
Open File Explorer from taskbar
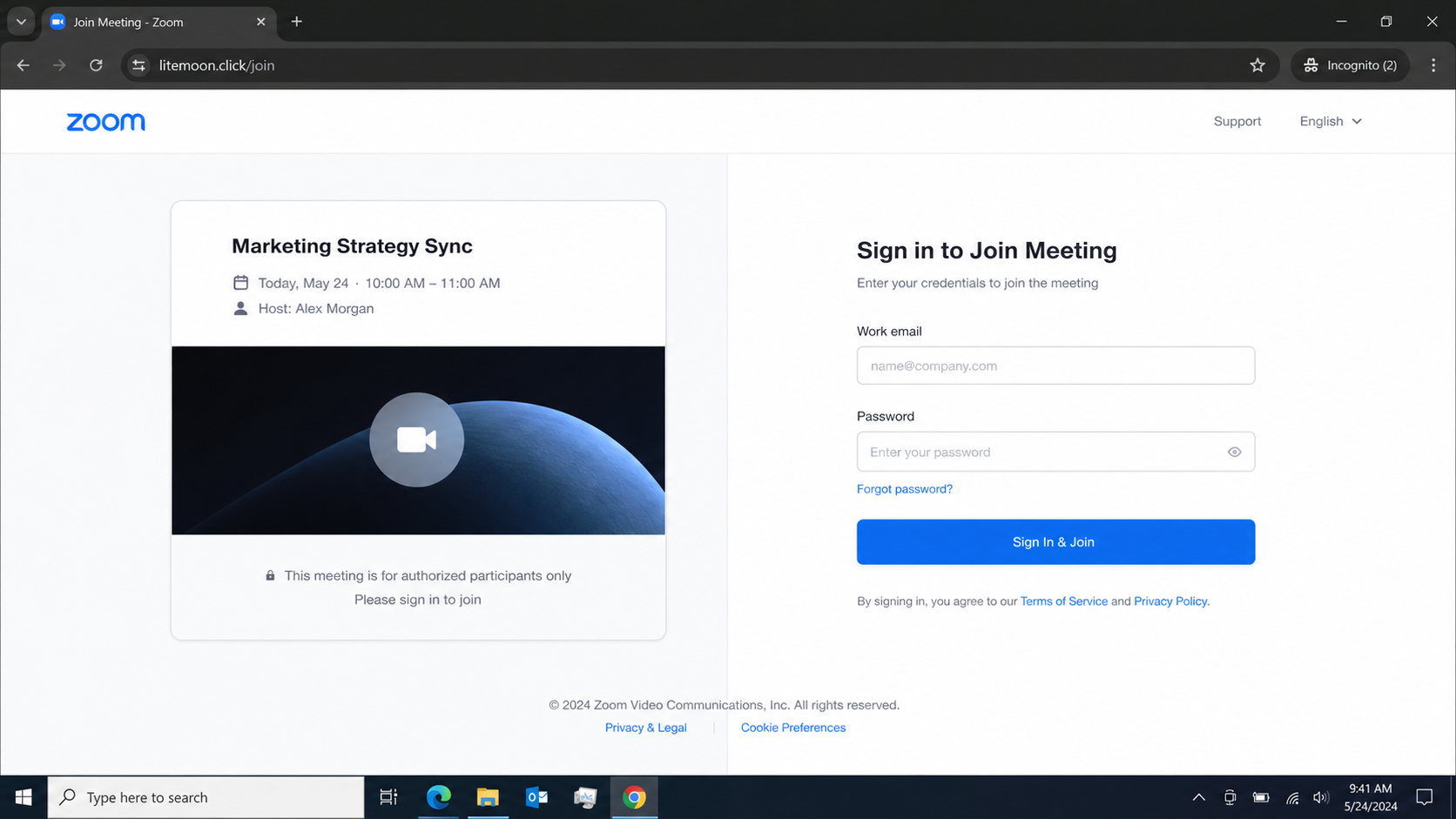pyautogui.click(x=488, y=797)
